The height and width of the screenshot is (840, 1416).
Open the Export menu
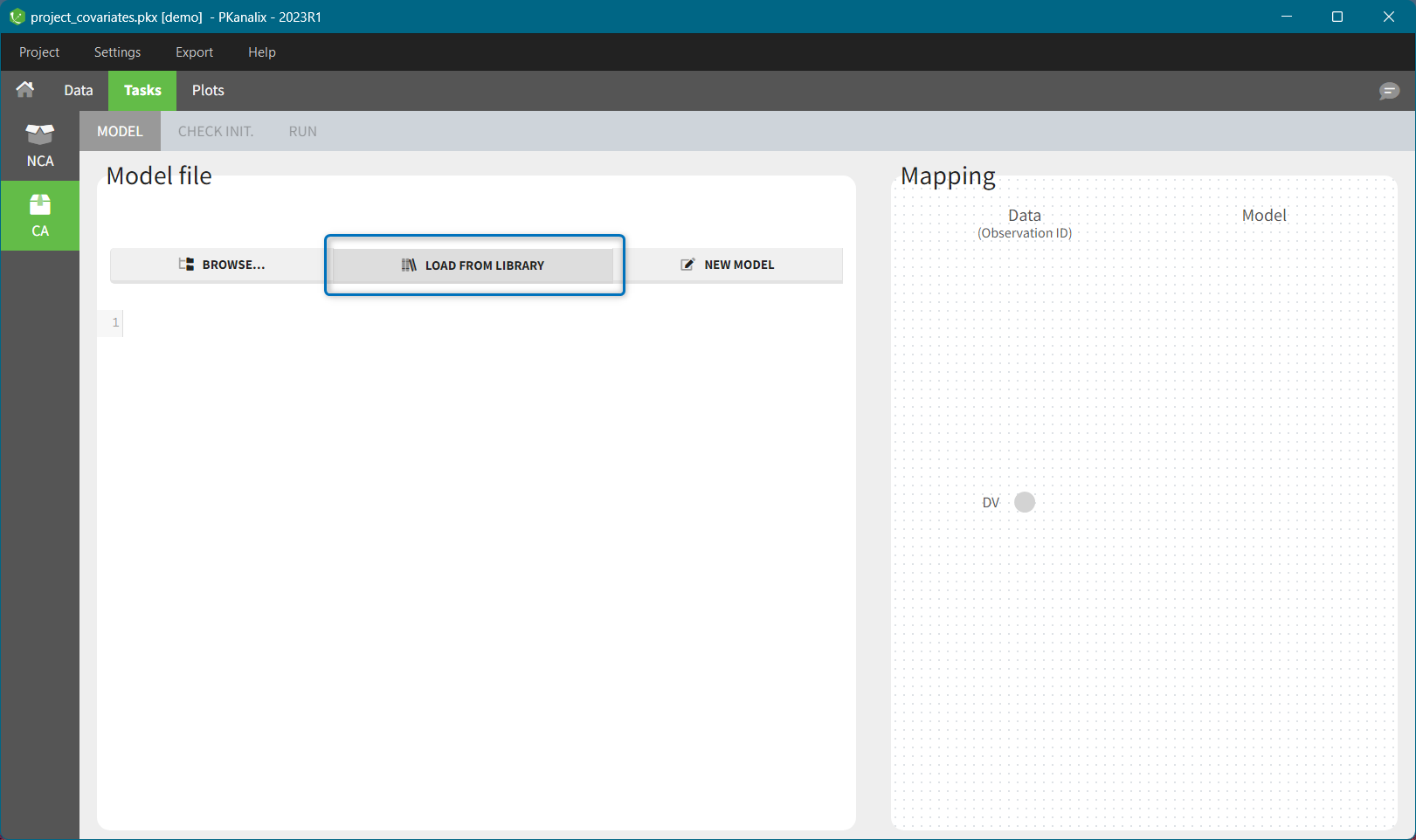194,52
